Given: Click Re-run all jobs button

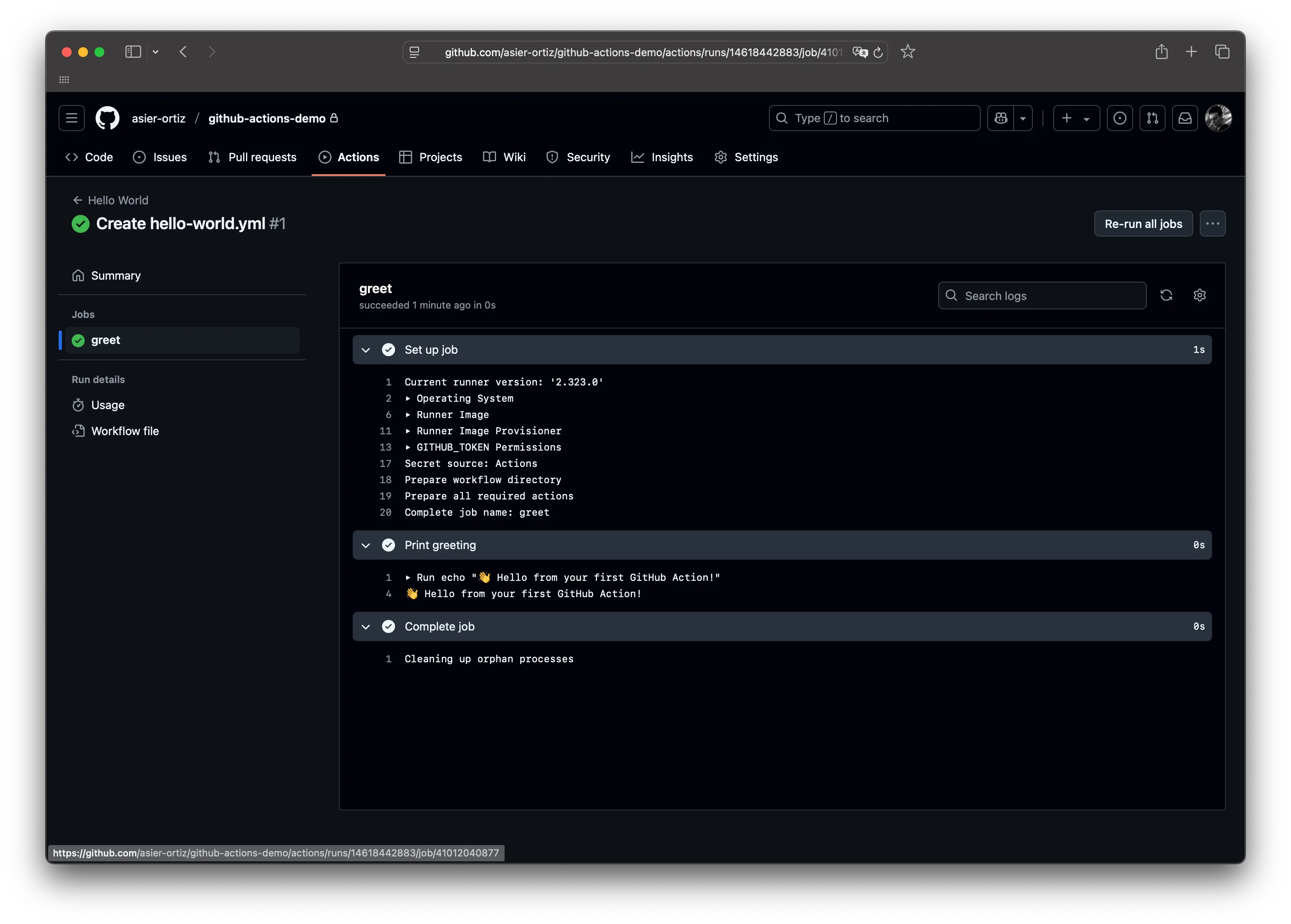Looking at the screenshot, I should 1143,223.
